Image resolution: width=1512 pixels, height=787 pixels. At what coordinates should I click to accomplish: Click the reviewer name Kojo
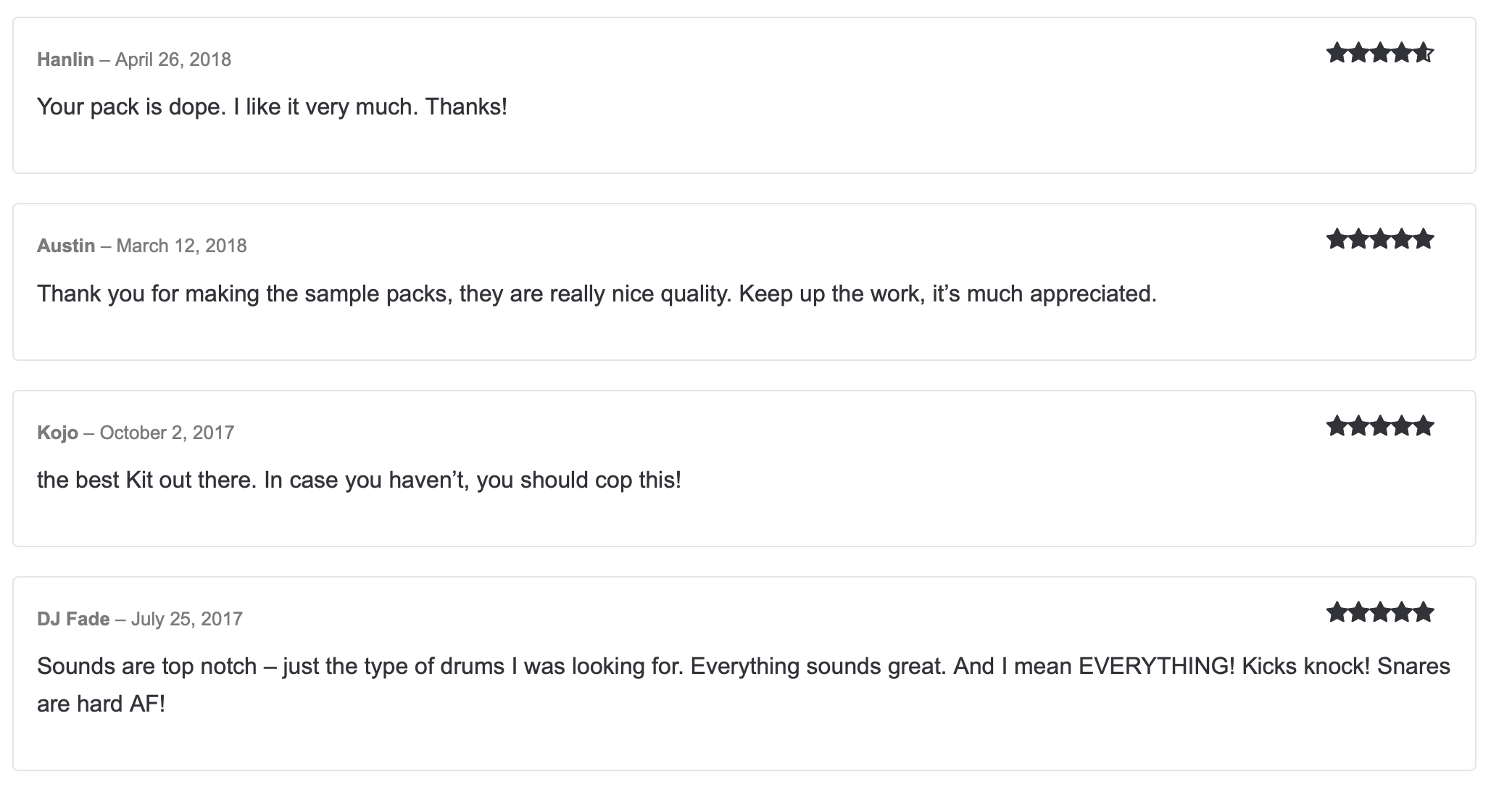(57, 433)
